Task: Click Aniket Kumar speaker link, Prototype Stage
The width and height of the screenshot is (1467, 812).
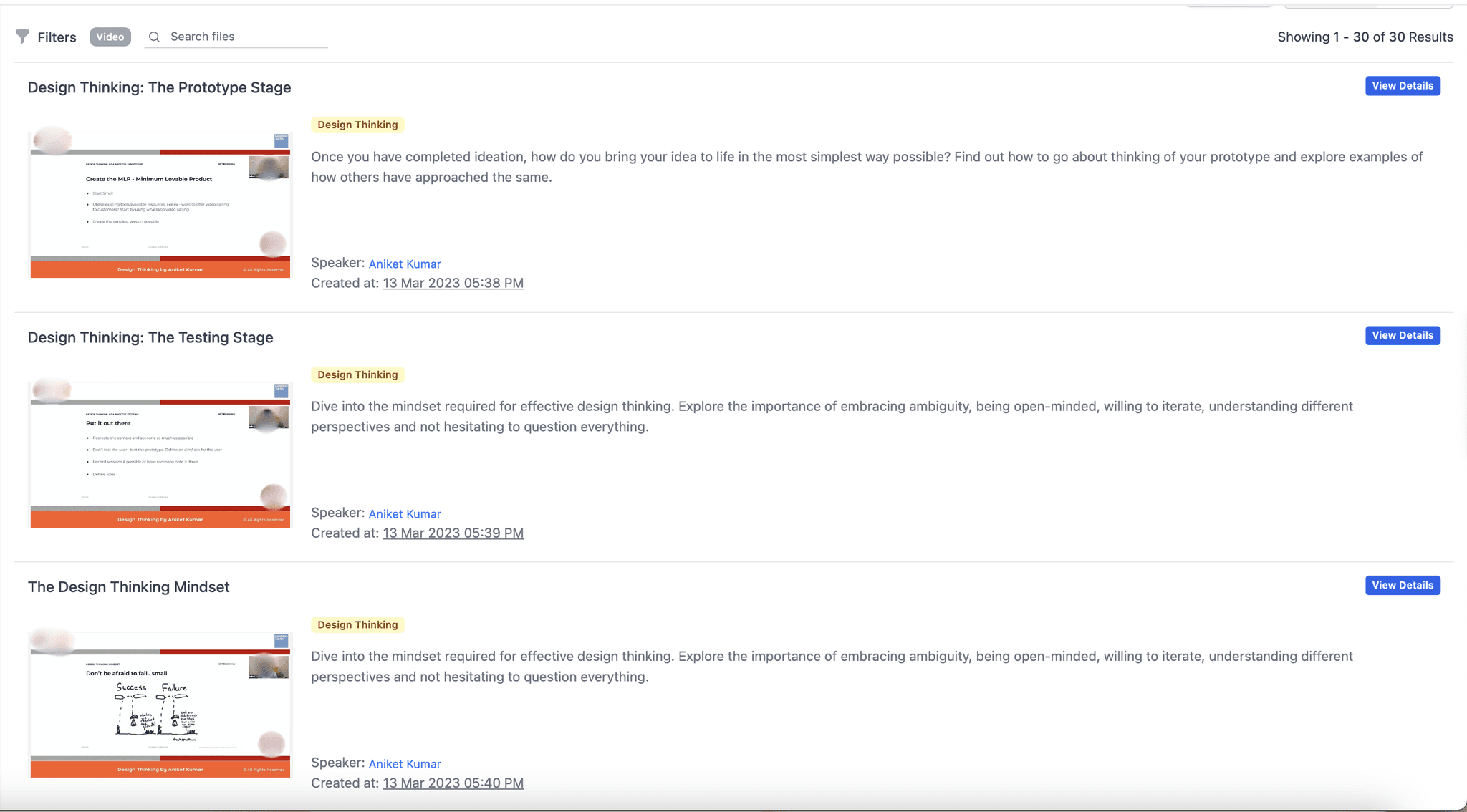Action: pyautogui.click(x=405, y=264)
